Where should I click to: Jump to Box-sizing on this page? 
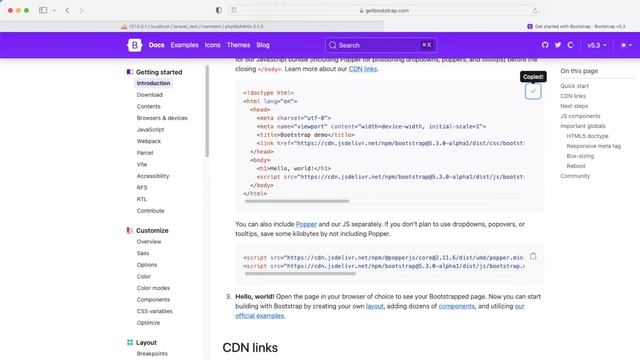pos(580,156)
